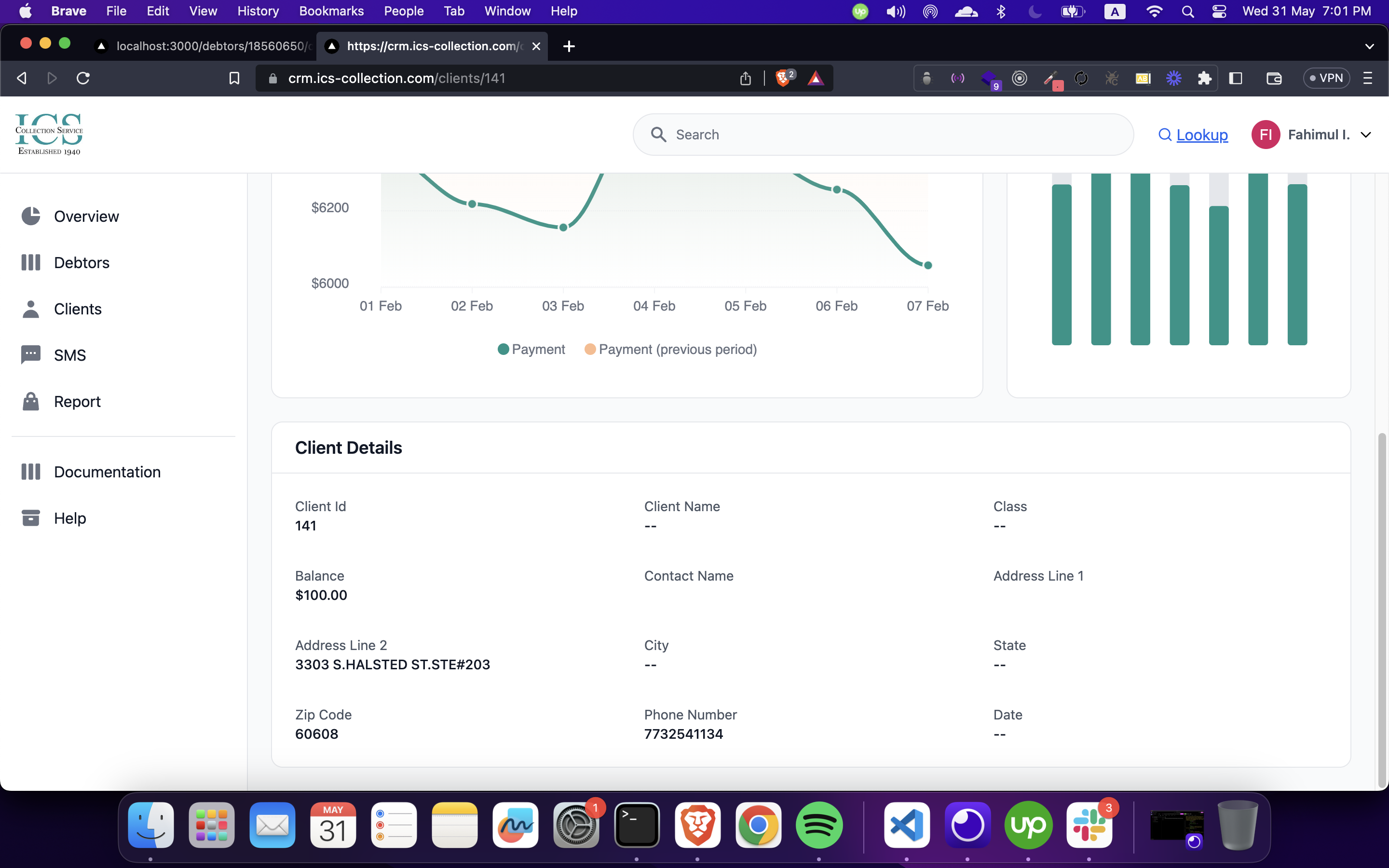
Task: Open the Brave hamburger menu
Action: pos(1368,78)
